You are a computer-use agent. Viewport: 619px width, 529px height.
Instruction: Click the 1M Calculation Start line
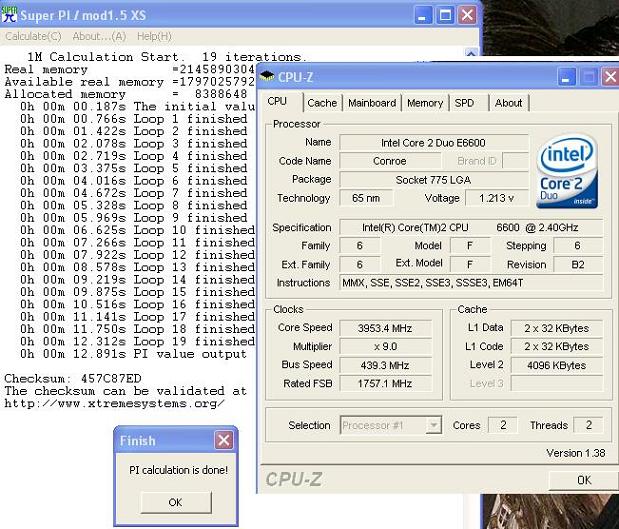167,57
